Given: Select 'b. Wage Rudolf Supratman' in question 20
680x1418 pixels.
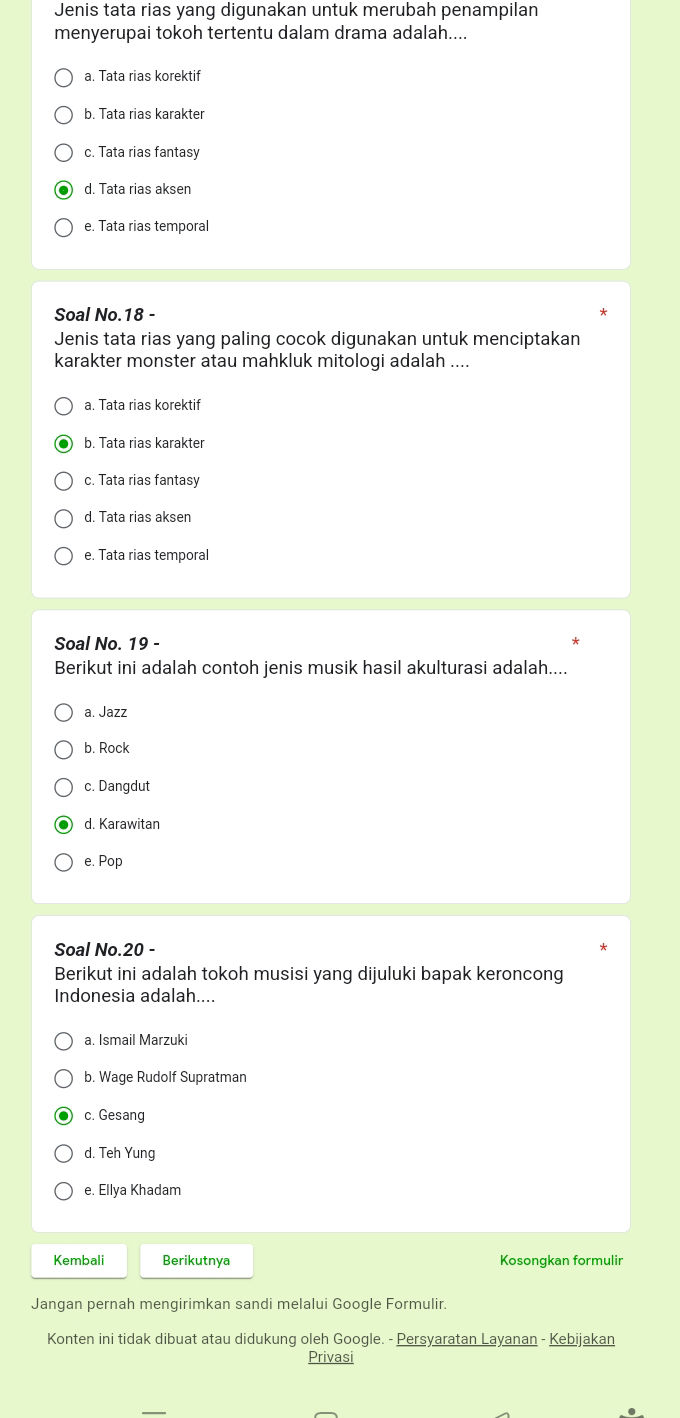Looking at the screenshot, I should [x=63, y=1078].
